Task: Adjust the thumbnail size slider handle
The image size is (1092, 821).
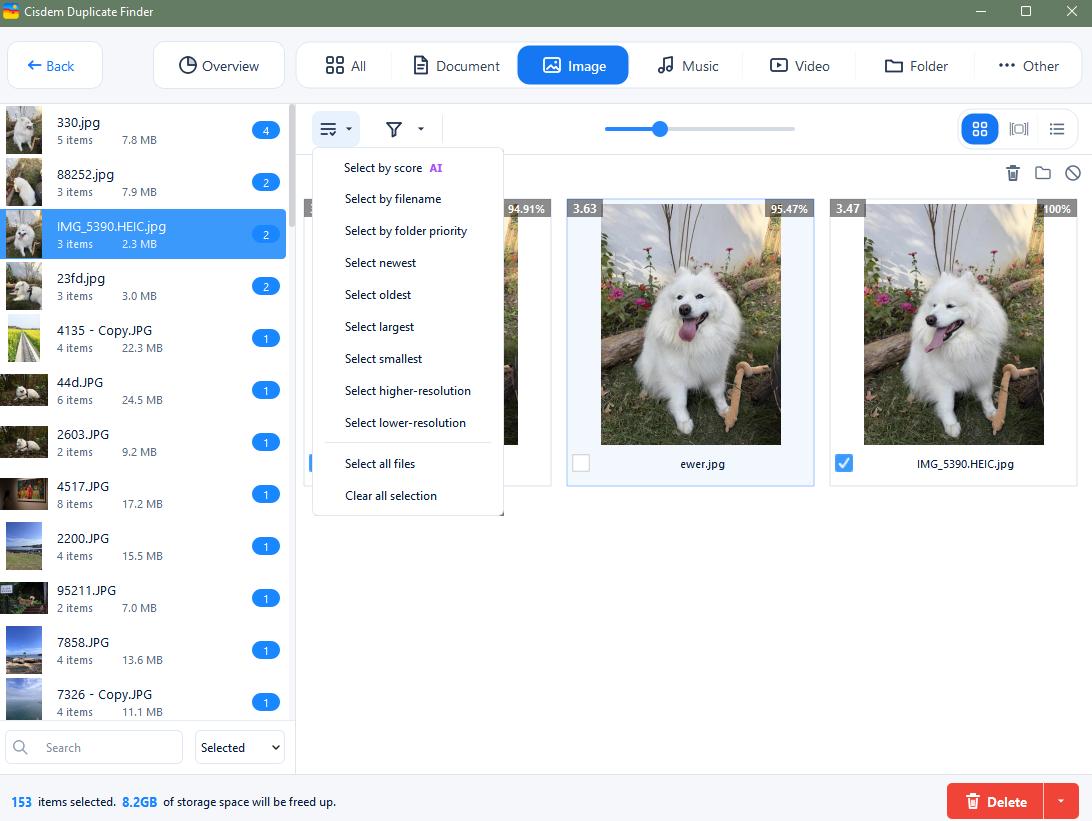Action: tap(660, 129)
